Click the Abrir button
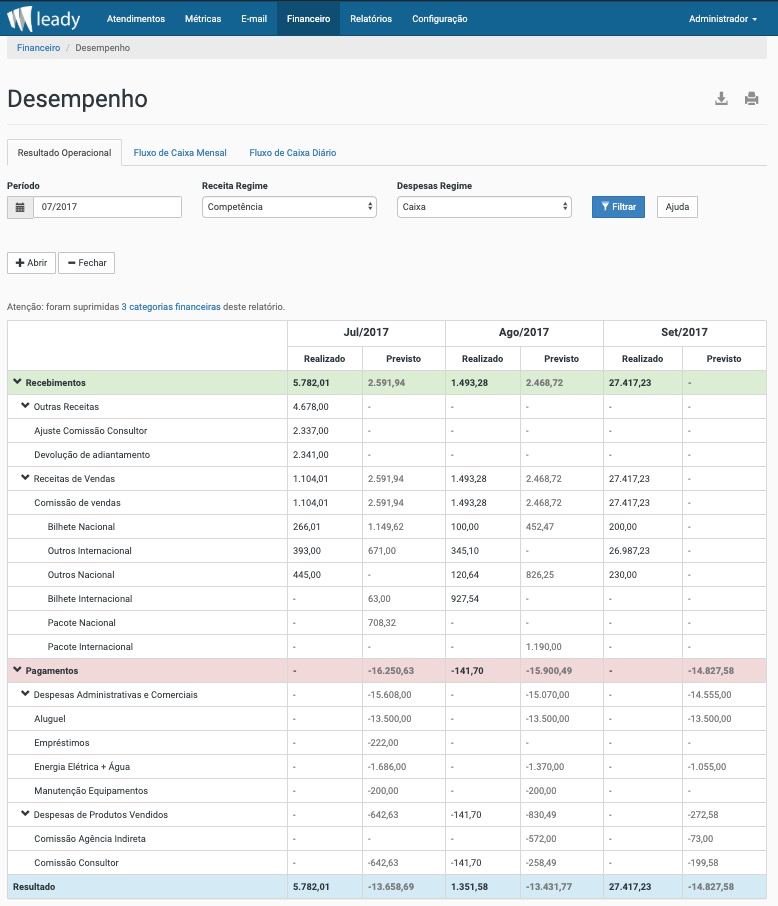The height and width of the screenshot is (906, 778). [x=31, y=263]
